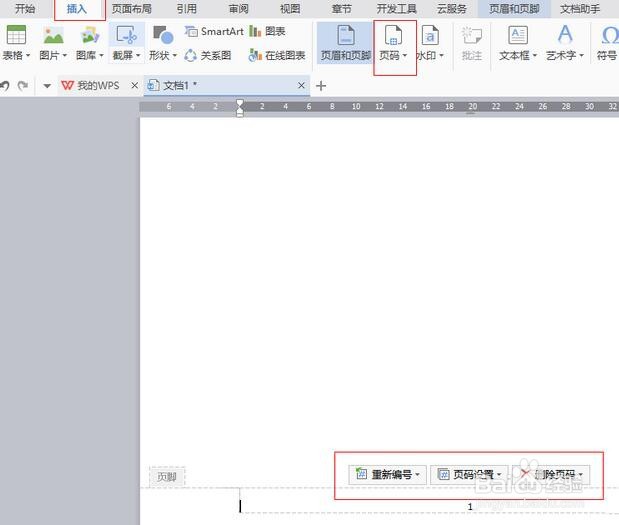Expand the 图片 dropdown arrow

coord(65,56)
